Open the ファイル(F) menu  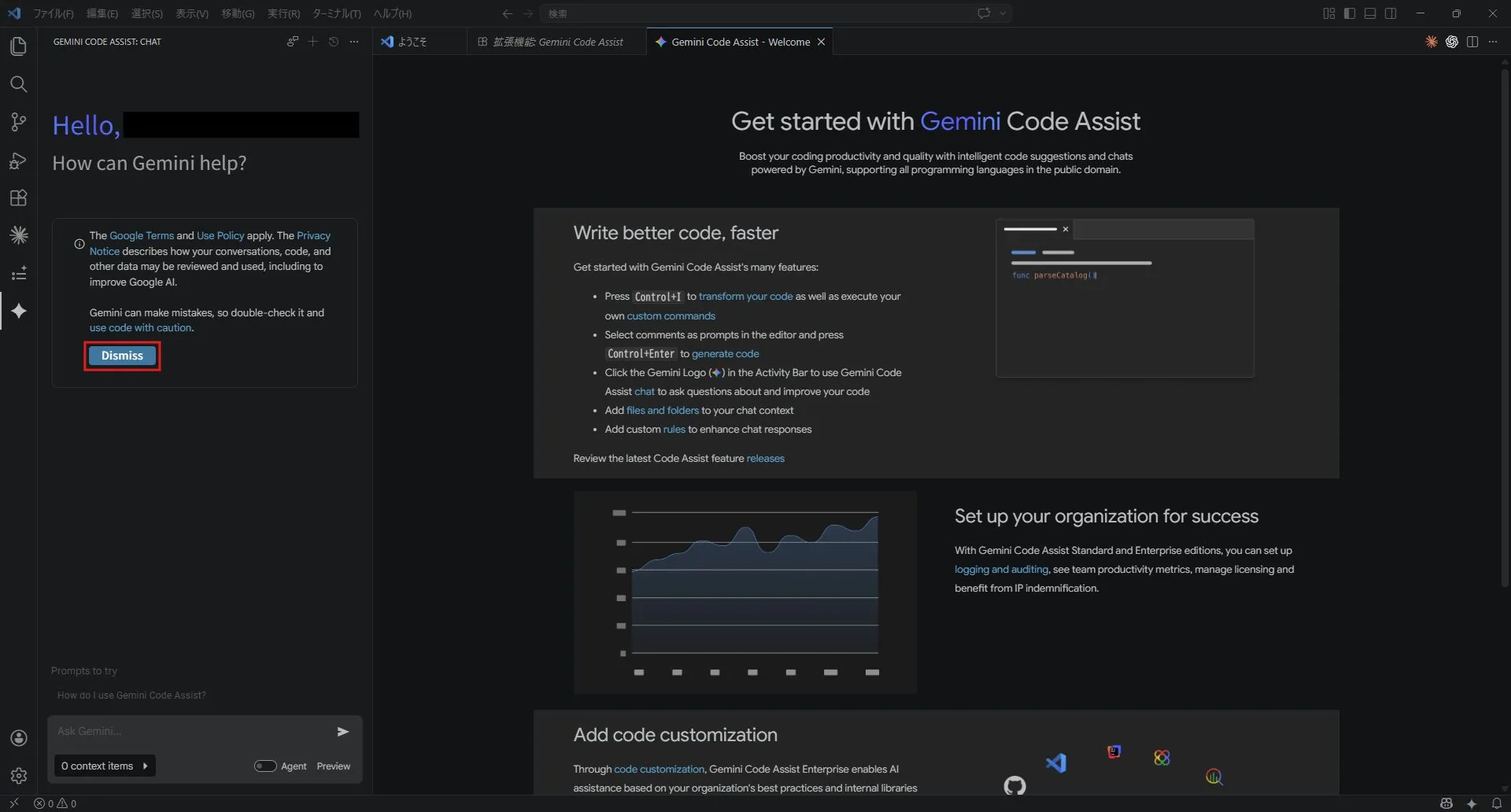click(x=54, y=13)
